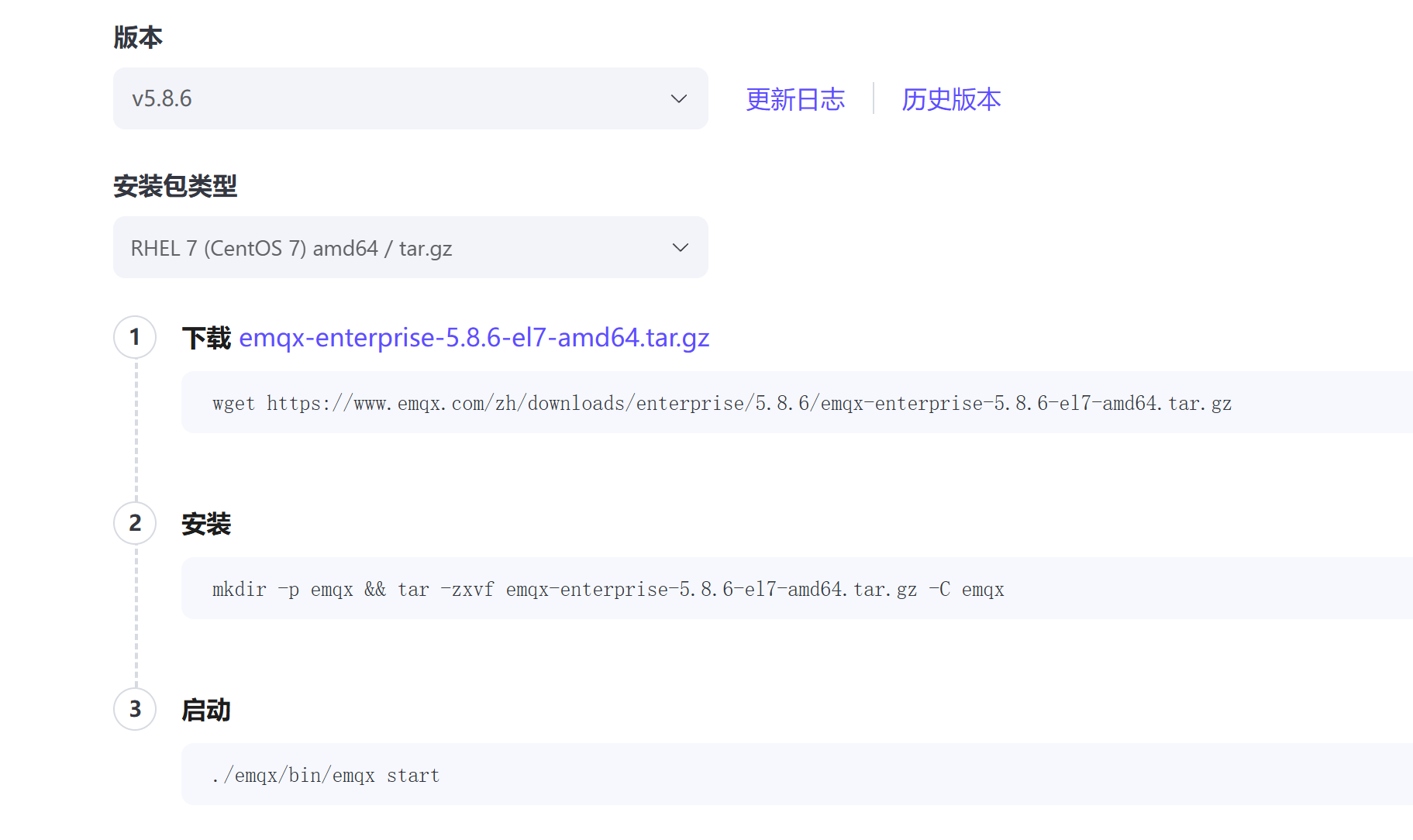Screen dimensions: 1413x840
Task: Click the 启动 step title
Action: click(x=205, y=709)
